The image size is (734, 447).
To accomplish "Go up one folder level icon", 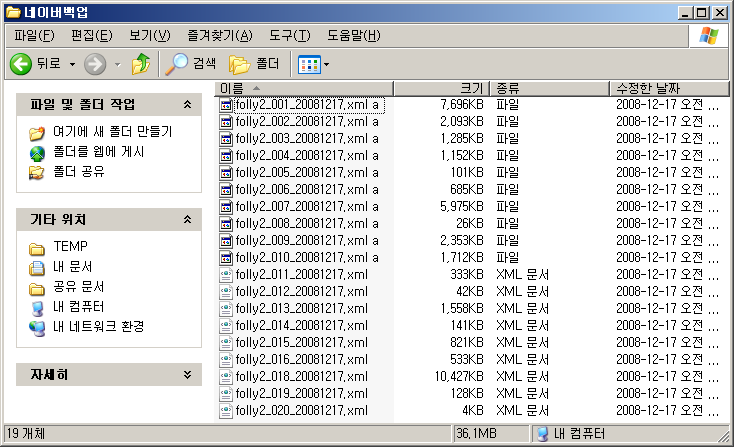I will [140, 64].
